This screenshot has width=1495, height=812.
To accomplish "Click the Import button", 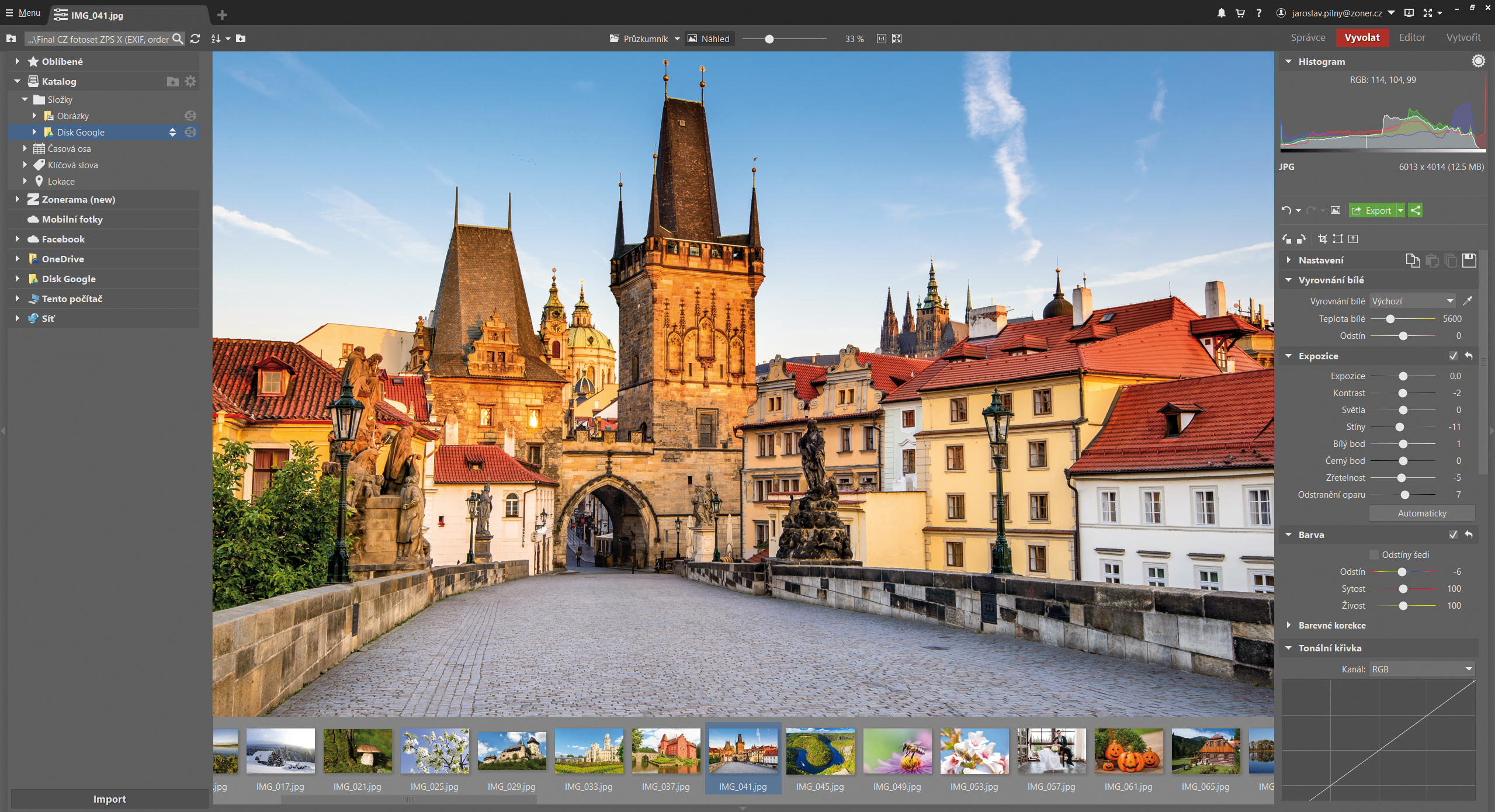I will click(109, 799).
